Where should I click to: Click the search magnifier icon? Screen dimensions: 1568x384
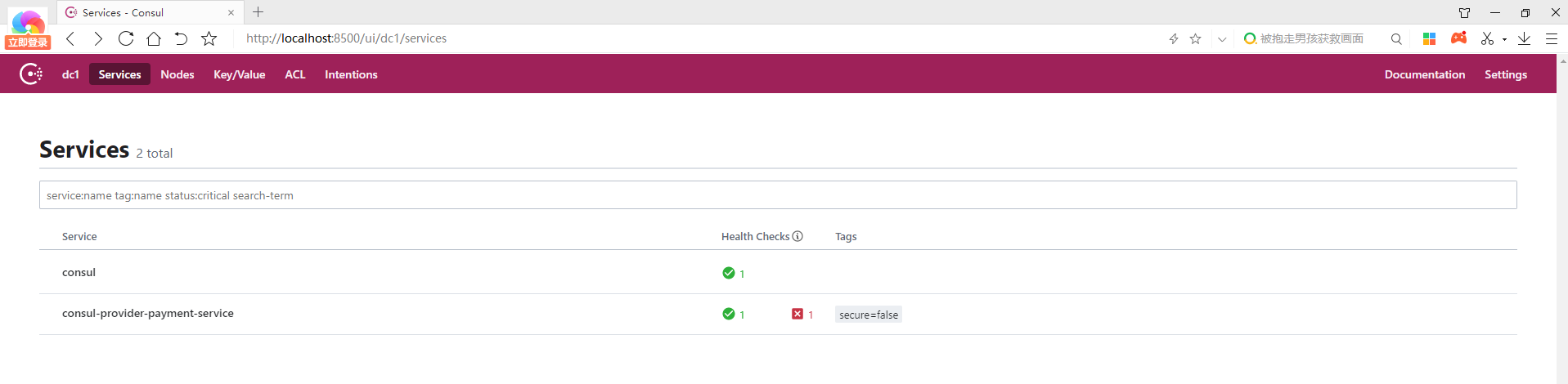1396,38
